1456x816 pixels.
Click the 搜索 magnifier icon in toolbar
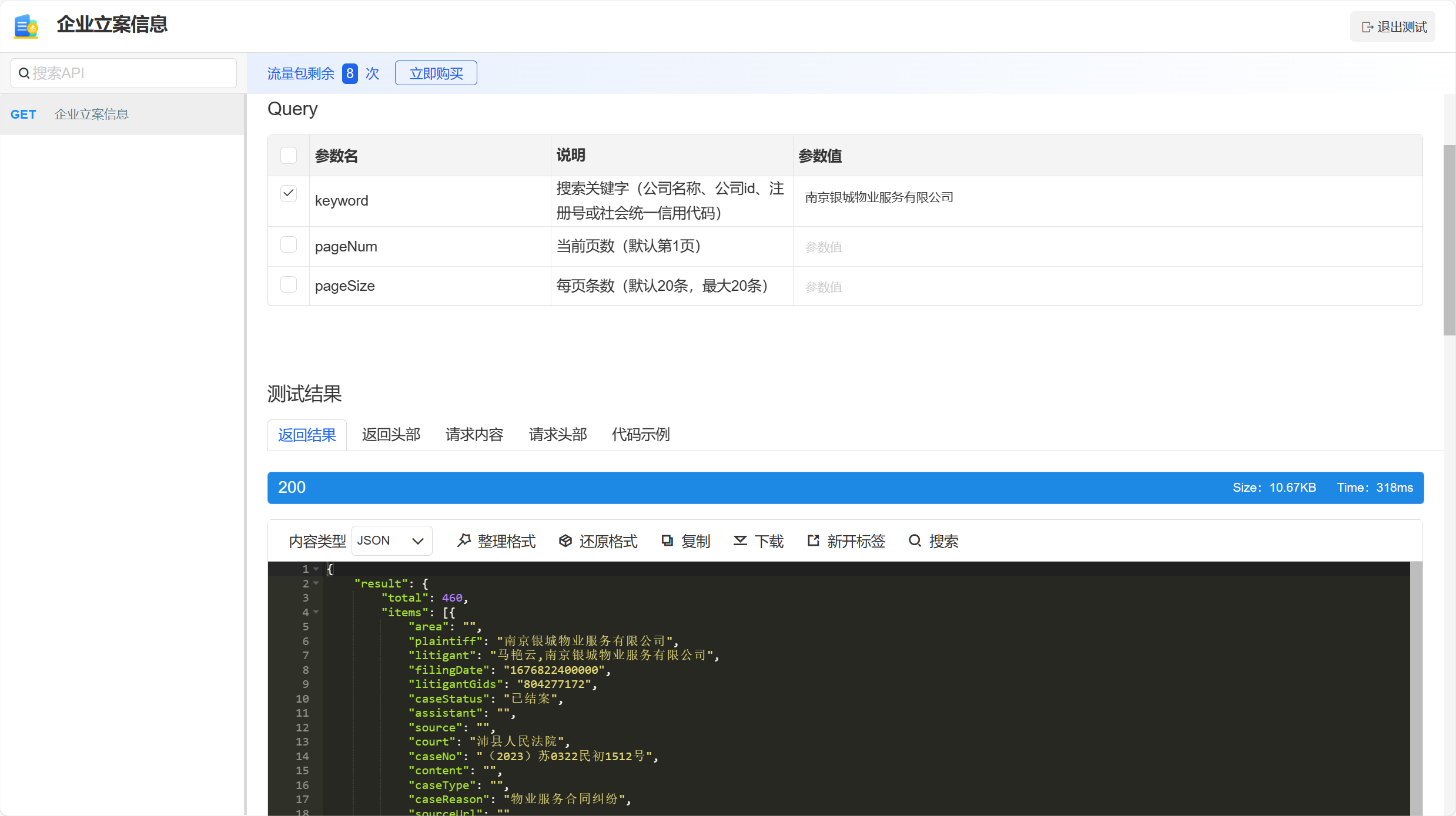(915, 540)
